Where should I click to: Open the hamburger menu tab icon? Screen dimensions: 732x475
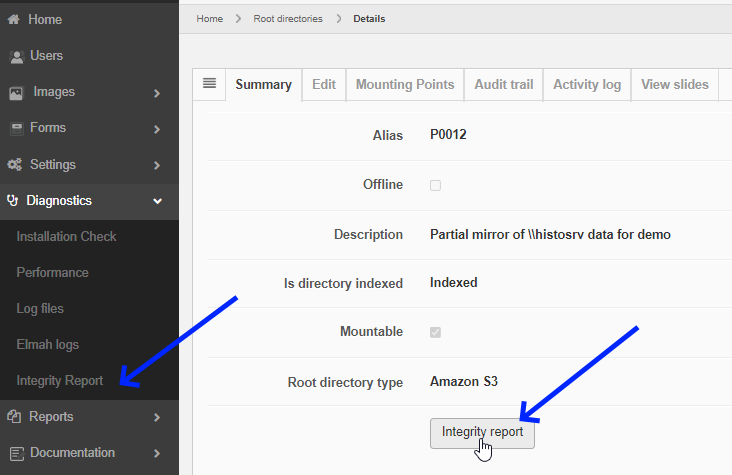[209, 84]
